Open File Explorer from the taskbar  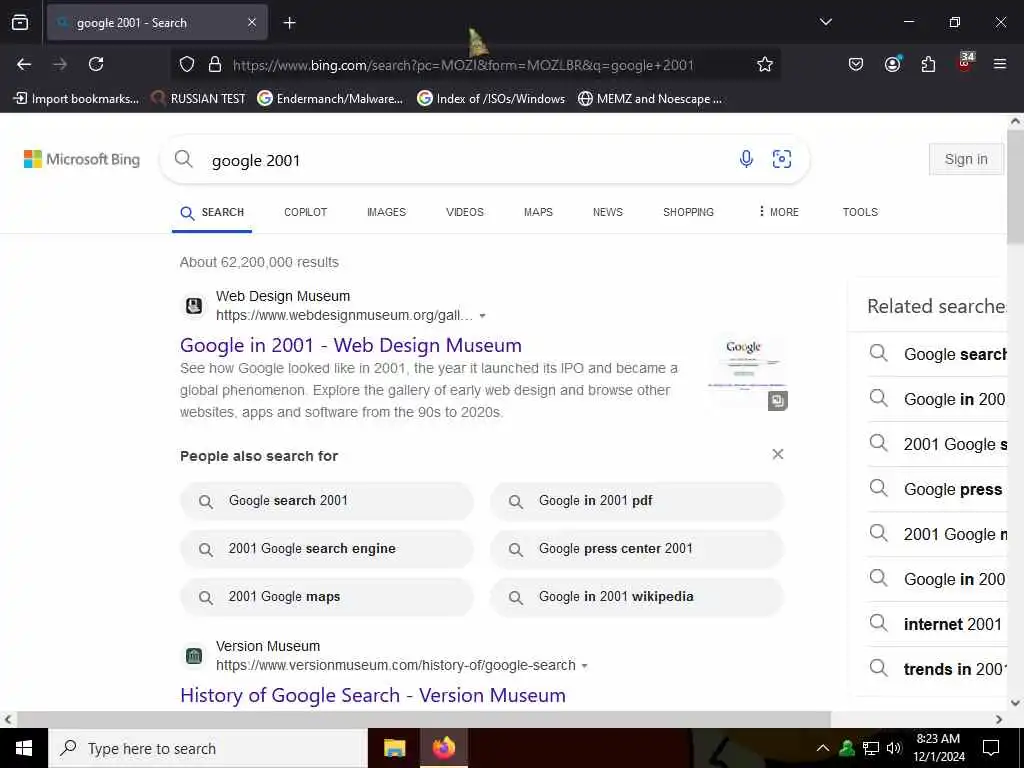394,748
